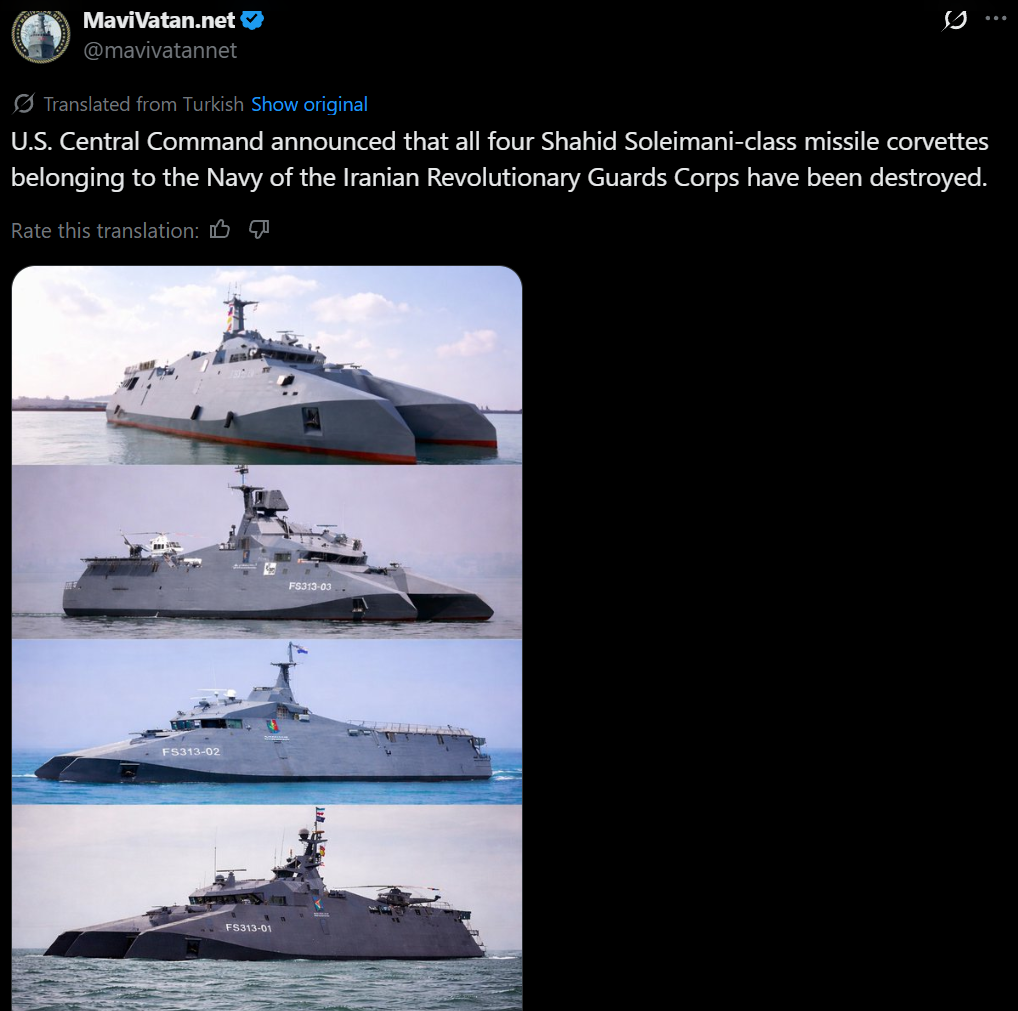The height and width of the screenshot is (1011, 1018).
Task: Click the Rate this translation label
Action: [x=105, y=231]
